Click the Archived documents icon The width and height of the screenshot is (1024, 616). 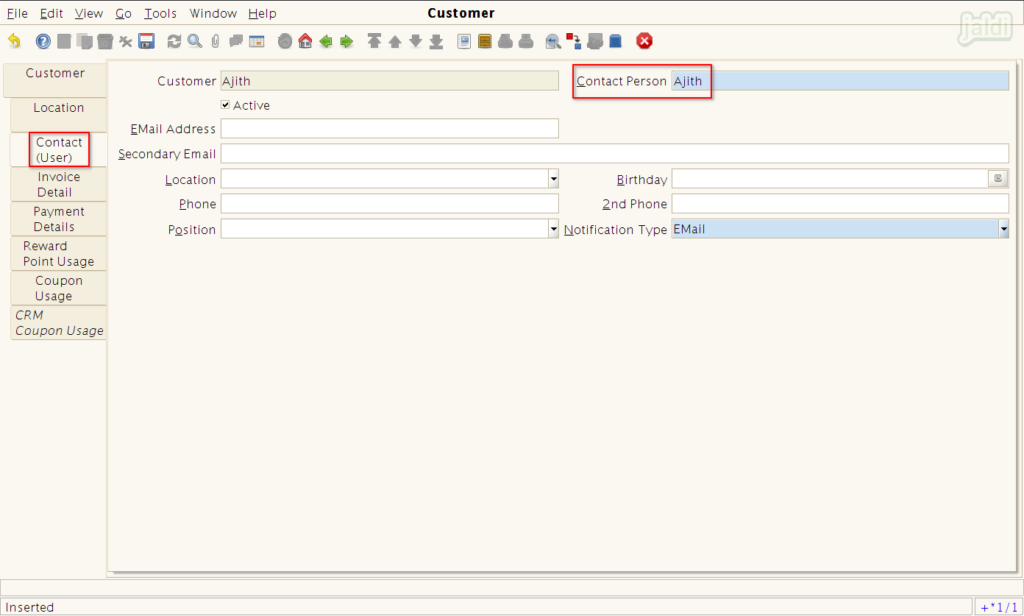(485, 41)
